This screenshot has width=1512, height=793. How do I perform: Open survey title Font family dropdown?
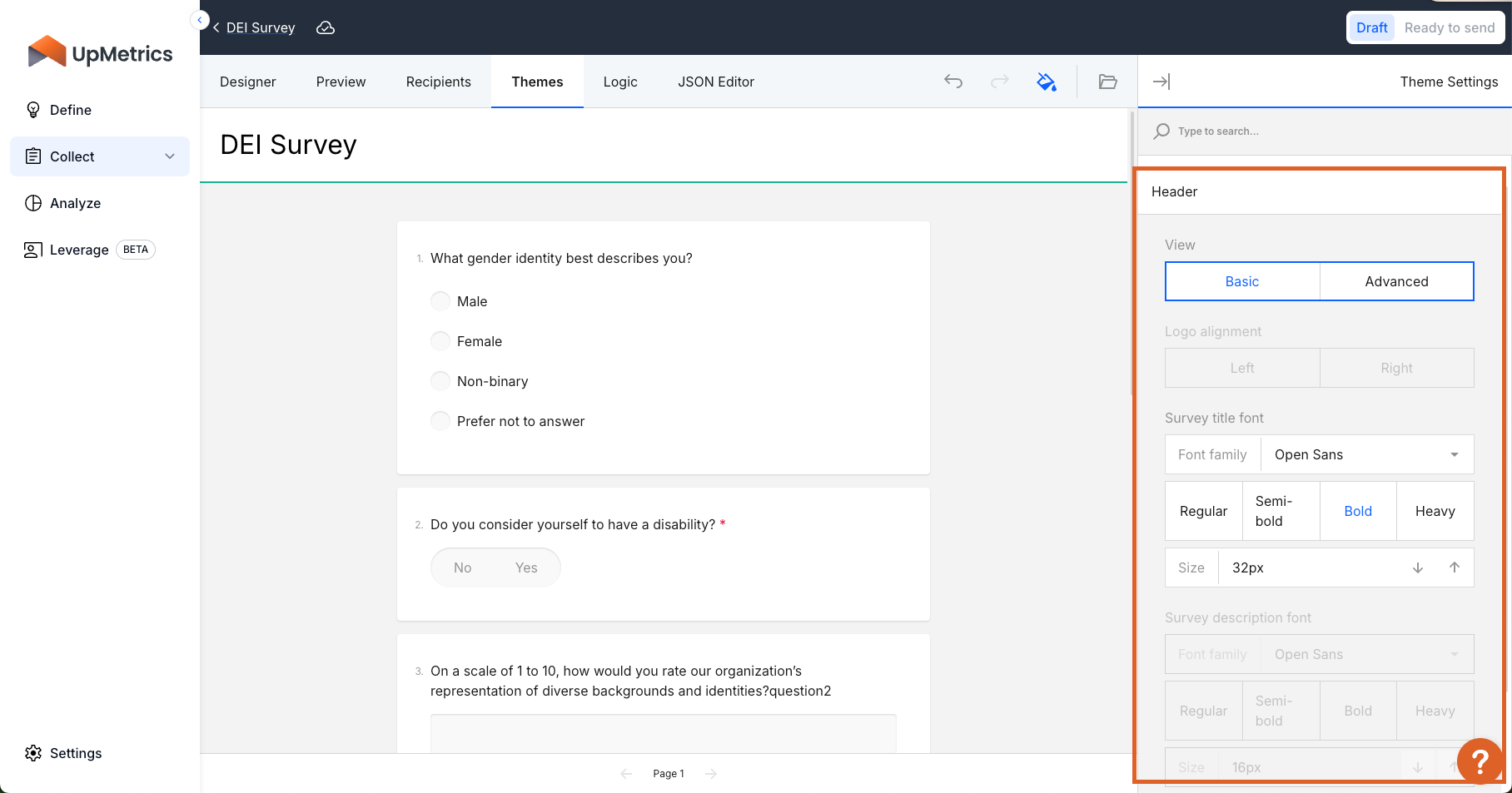[x=1366, y=454]
